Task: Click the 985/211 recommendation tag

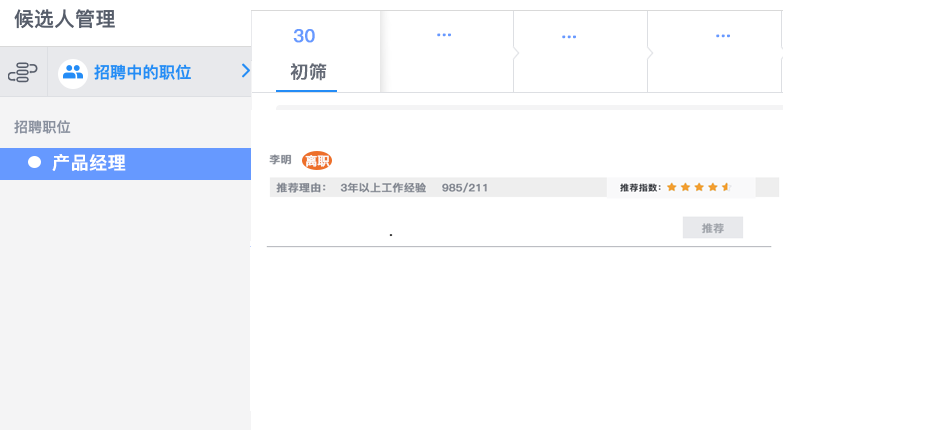Action: coord(465,188)
